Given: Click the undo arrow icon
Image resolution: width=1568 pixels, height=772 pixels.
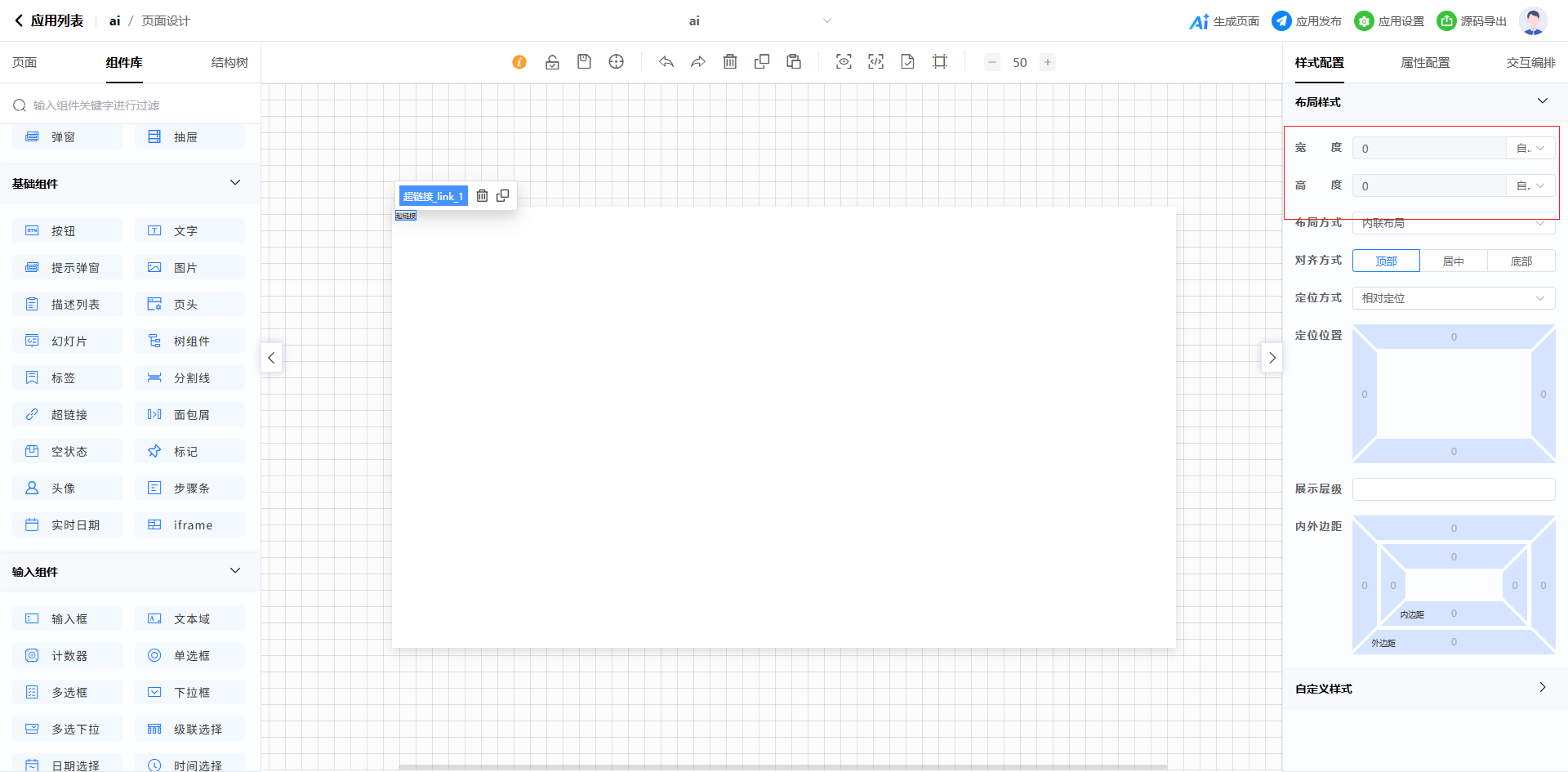Looking at the screenshot, I should [666, 62].
